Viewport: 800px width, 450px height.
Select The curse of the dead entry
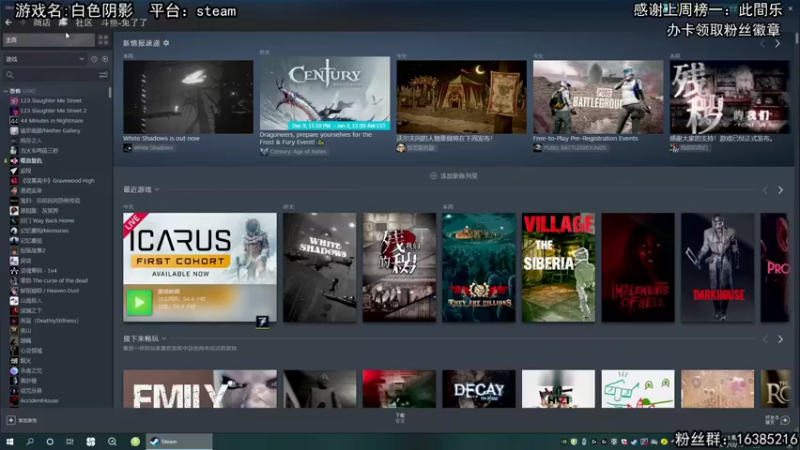(54, 281)
